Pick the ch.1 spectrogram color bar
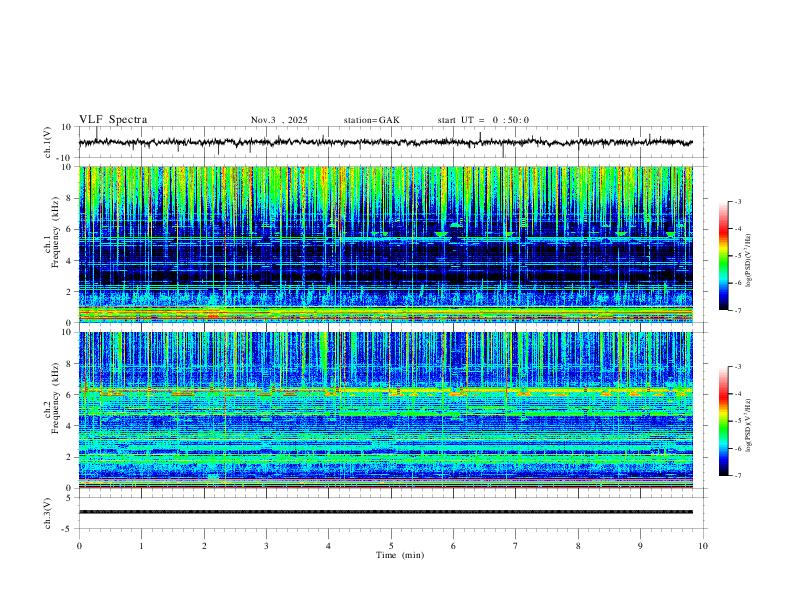792x612 pixels. tap(723, 256)
